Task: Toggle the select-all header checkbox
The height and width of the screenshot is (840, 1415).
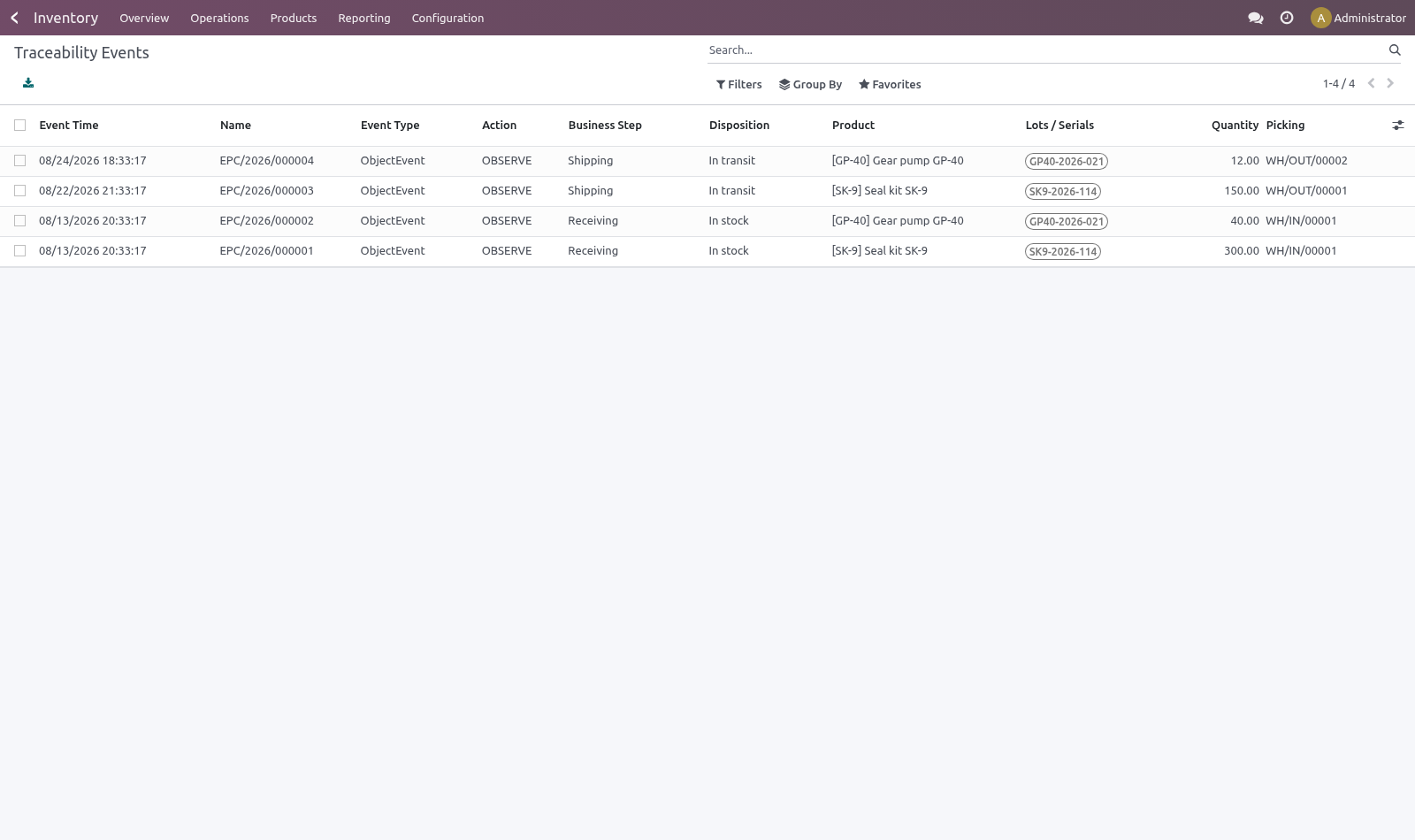Action: pyautogui.click(x=19, y=126)
